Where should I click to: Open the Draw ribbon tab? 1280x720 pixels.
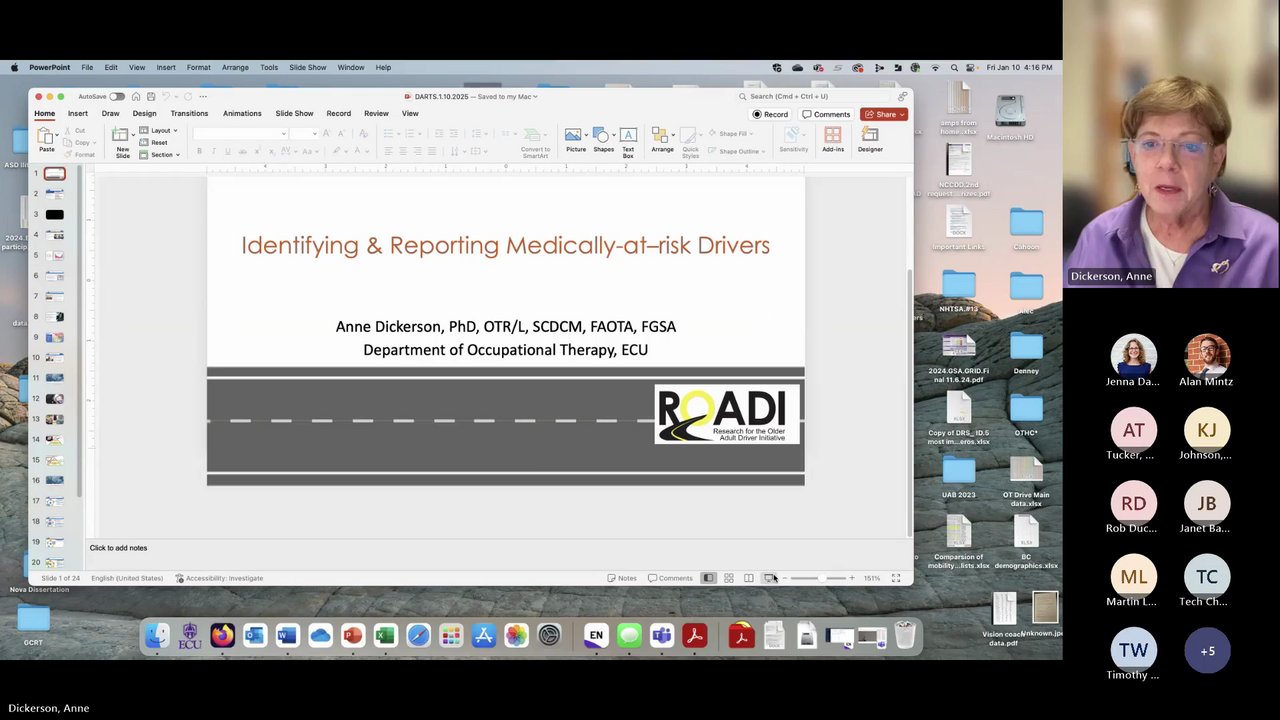(110, 113)
